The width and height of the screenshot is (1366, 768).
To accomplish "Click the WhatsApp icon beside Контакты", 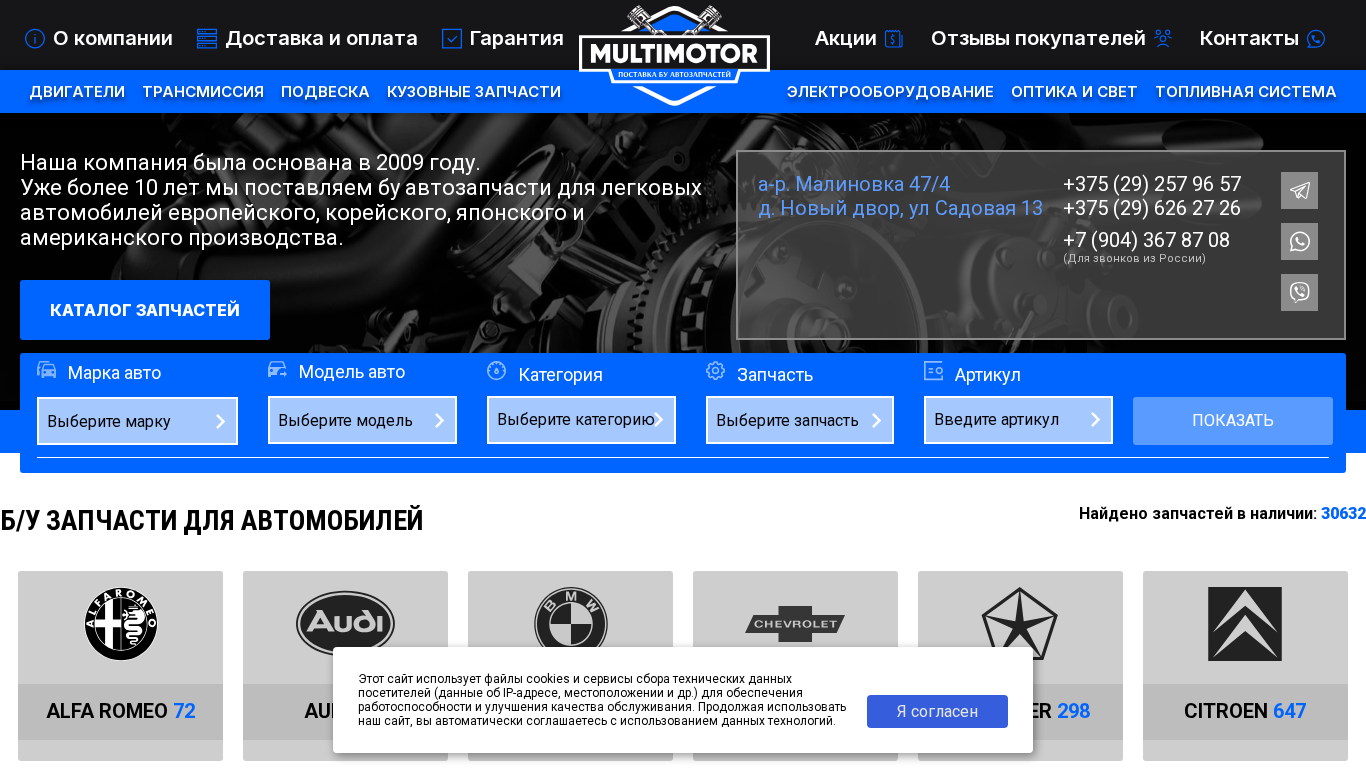I will pyautogui.click(x=1316, y=39).
